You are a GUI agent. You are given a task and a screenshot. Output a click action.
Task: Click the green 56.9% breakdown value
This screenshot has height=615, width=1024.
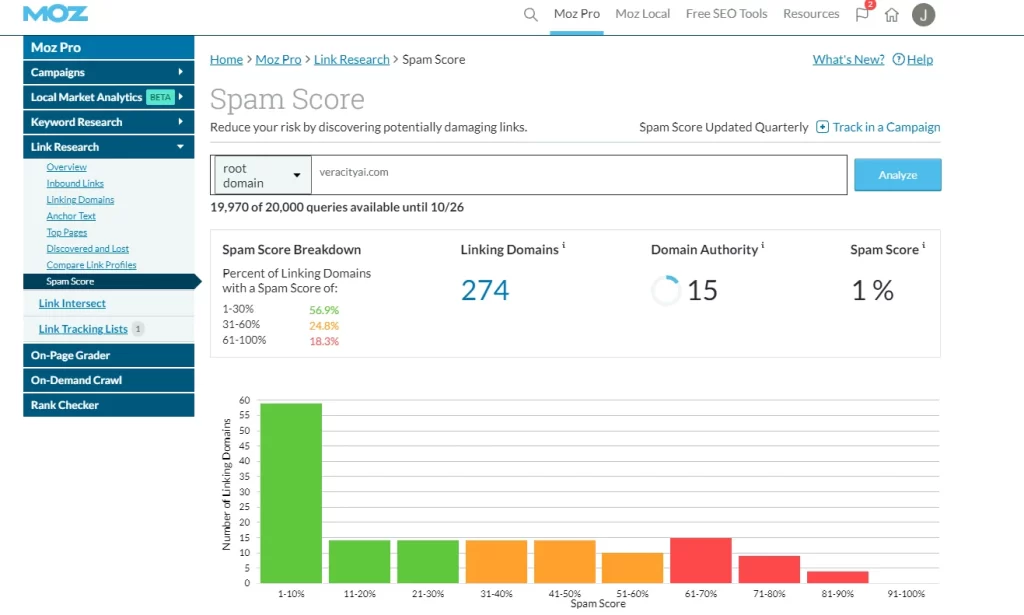coord(324,310)
